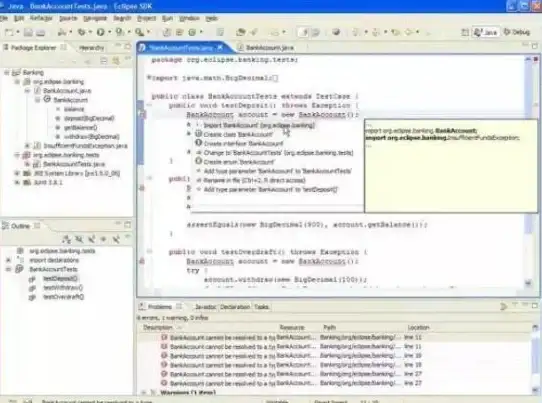Toggle Hide Non-Public Members in Outline toolbar
This screenshot has height=403, width=542.
tap(103, 239)
